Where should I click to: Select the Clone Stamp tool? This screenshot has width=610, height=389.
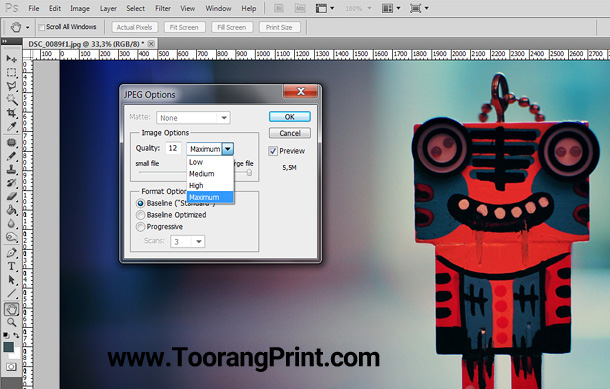[11, 170]
